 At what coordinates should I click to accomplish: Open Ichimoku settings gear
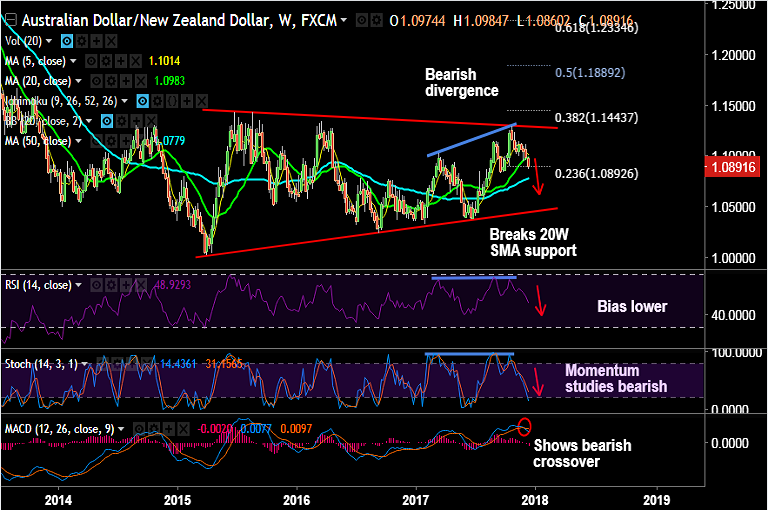click(x=157, y=101)
